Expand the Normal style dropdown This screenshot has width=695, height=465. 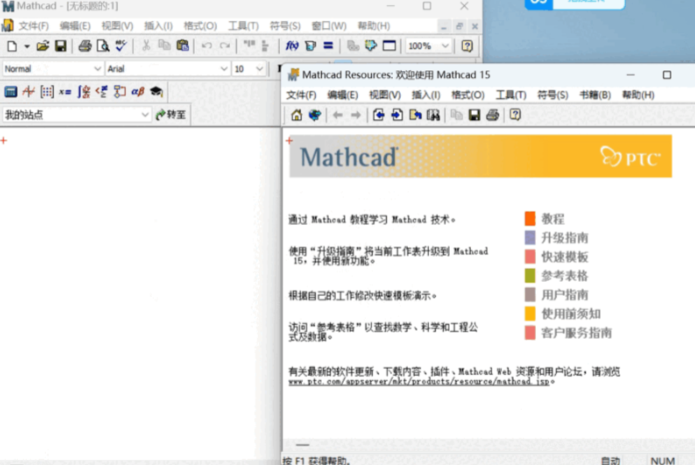[97, 69]
